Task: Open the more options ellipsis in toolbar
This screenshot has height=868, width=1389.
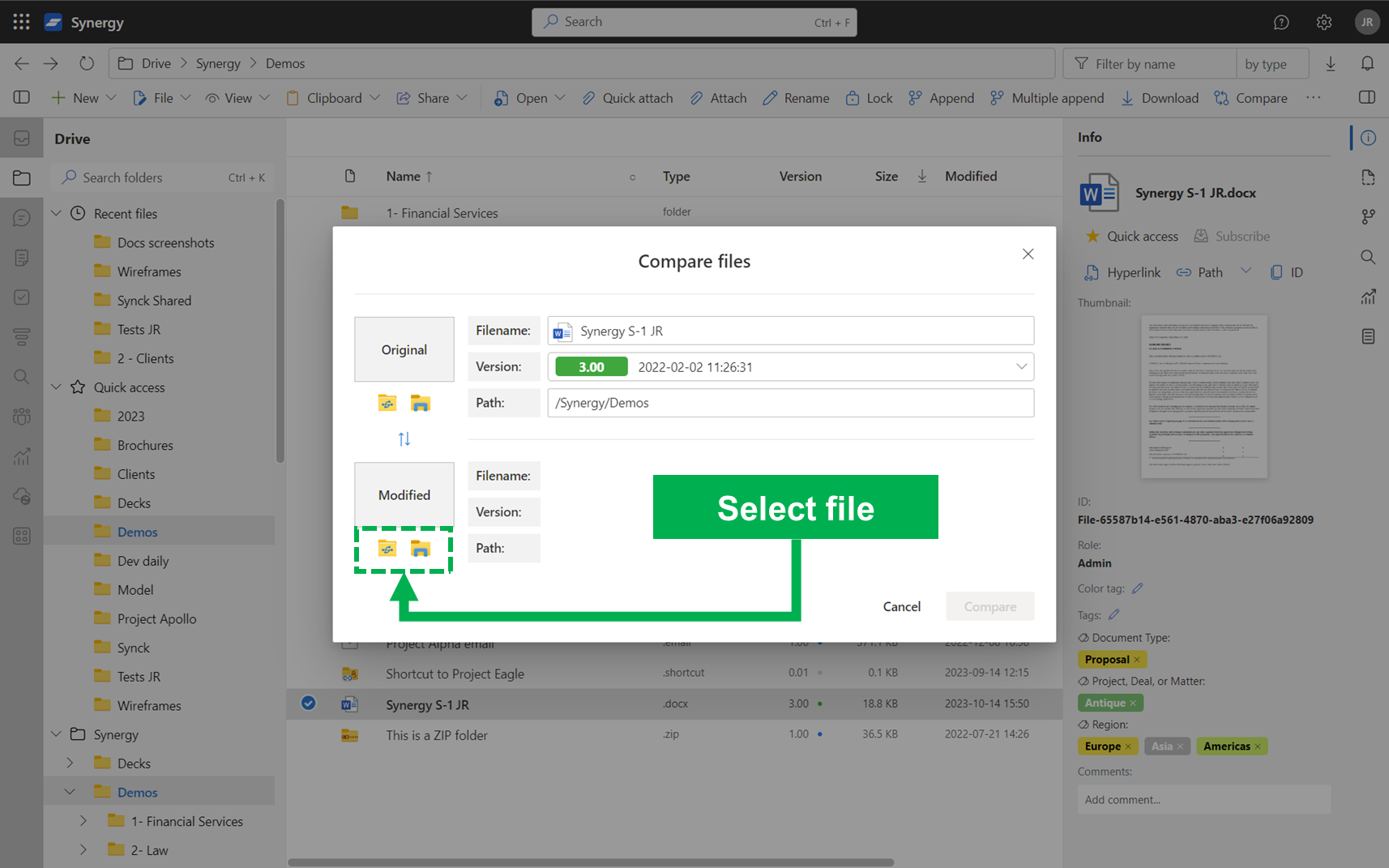Action: [x=1313, y=97]
